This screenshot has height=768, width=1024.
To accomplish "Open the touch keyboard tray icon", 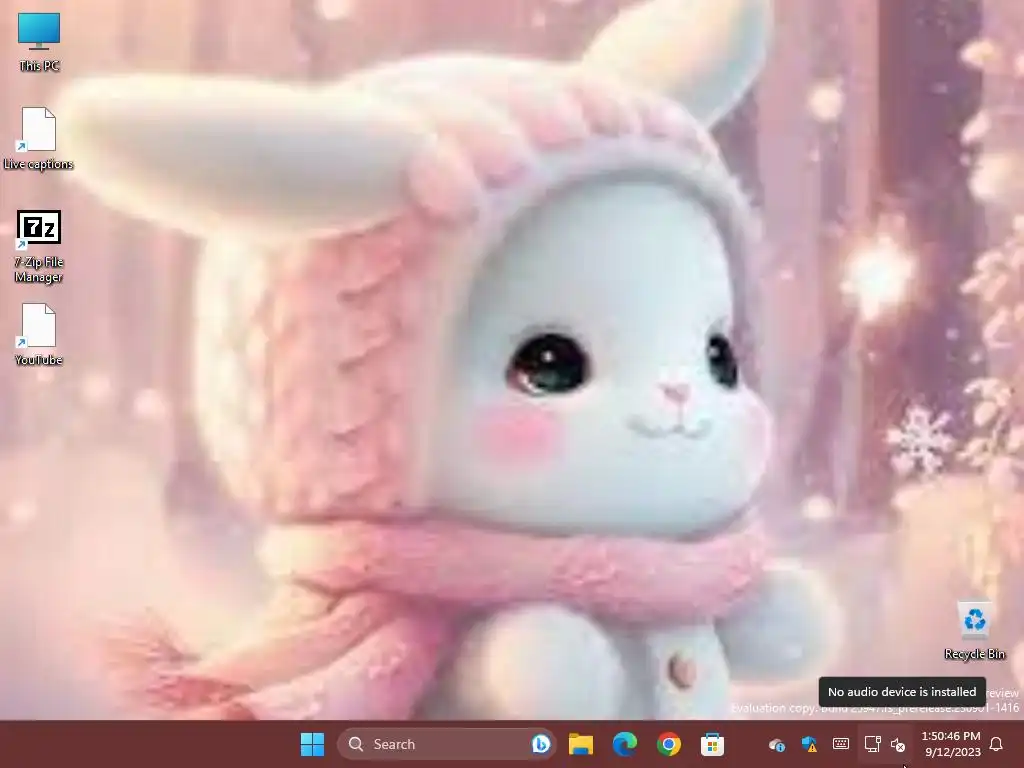I will pos(841,744).
